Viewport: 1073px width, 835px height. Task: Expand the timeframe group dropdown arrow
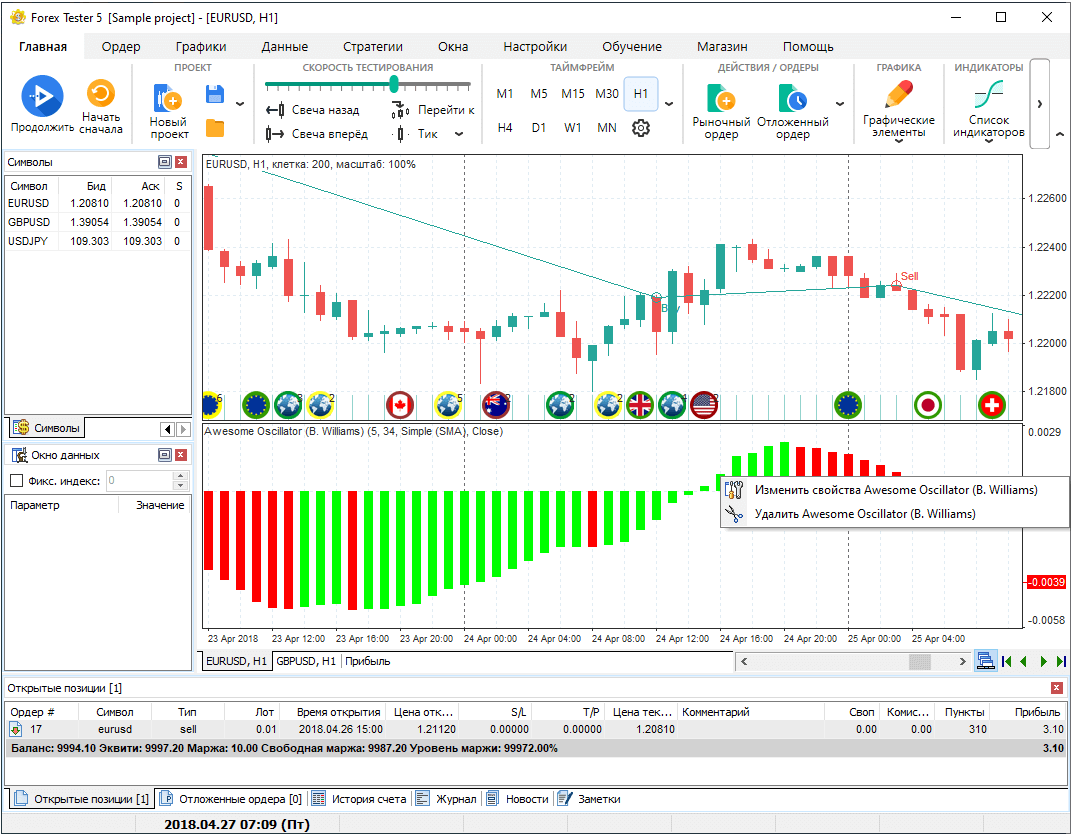pyautogui.click(x=668, y=104)
